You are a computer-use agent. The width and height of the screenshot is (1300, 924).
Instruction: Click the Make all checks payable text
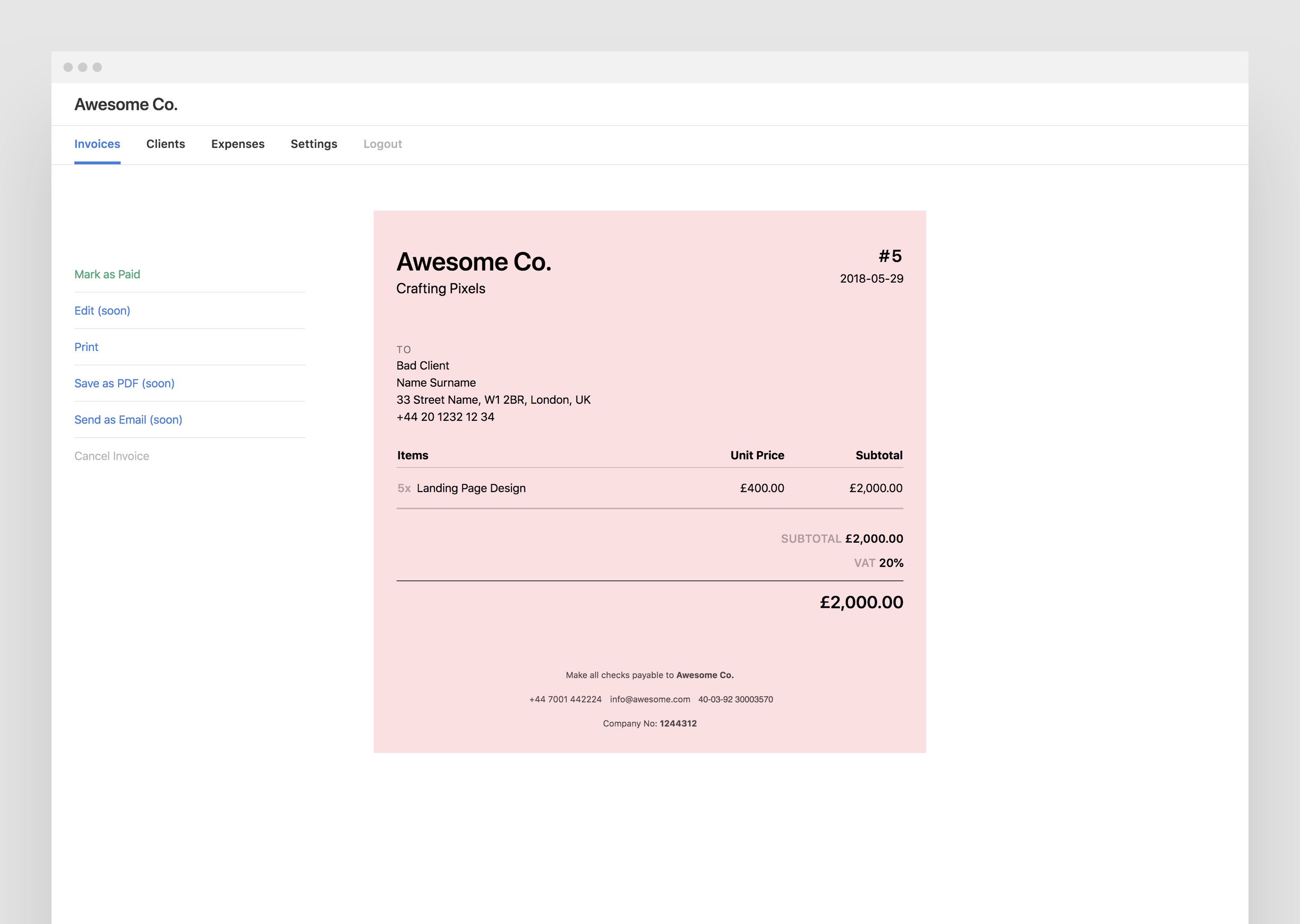(x=650, y=675)
